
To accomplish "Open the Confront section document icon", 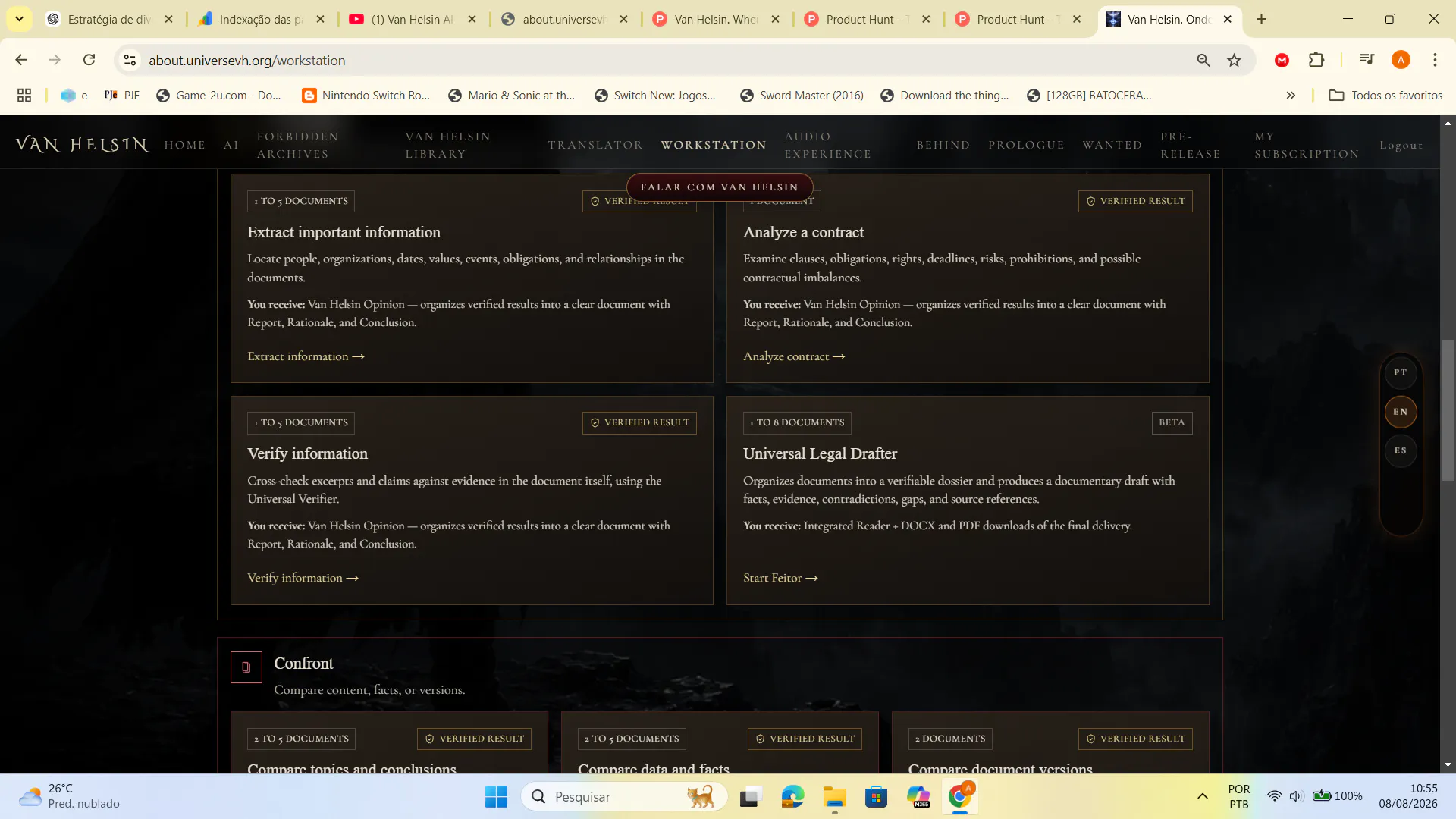I will (x=246, y=667).
